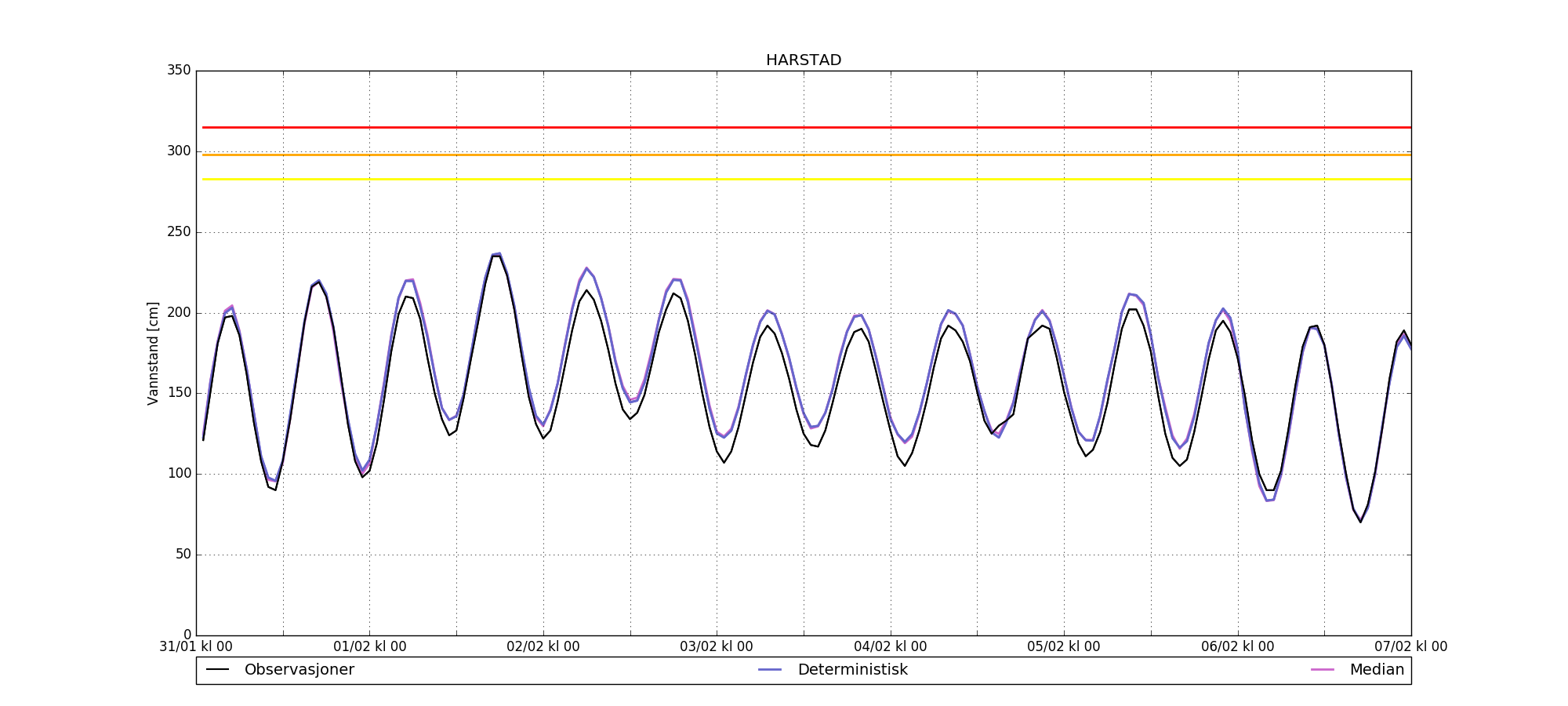Viewport: 1568px width, 706px height.
Task: Select the 03/02 kl 00 time label
Action: click(717, 647)
